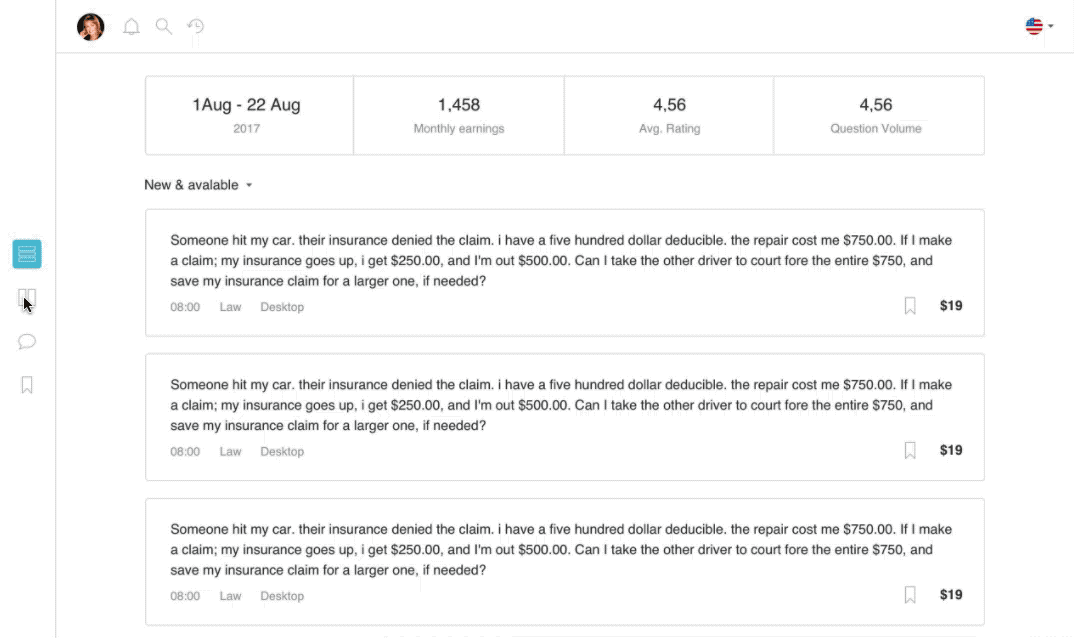The image size is (1074, 638).
Task: Click the Desktop tag on the second question
Action: click(282, 452)
